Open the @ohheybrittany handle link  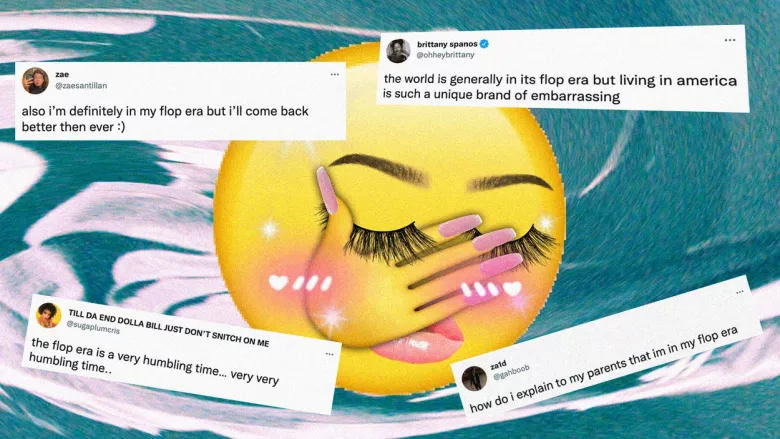[445, 55]
